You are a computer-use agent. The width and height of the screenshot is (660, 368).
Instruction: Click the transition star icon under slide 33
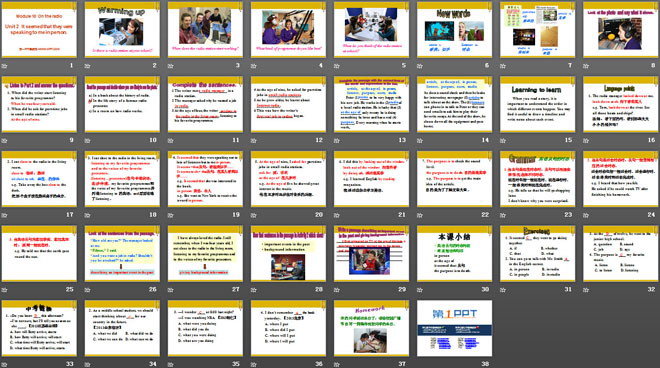4,364
